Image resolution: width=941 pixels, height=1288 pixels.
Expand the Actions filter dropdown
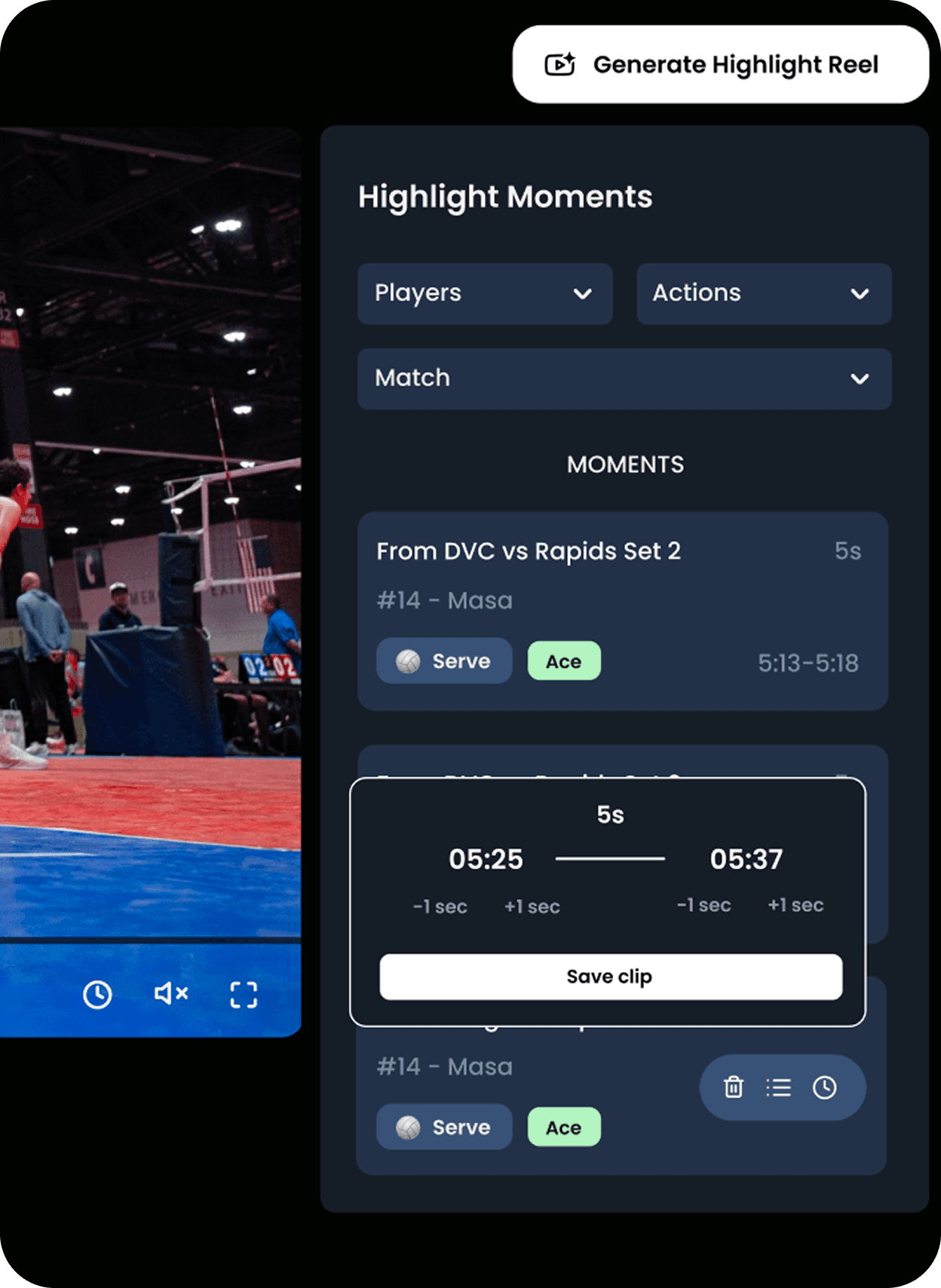coord(764,293)
